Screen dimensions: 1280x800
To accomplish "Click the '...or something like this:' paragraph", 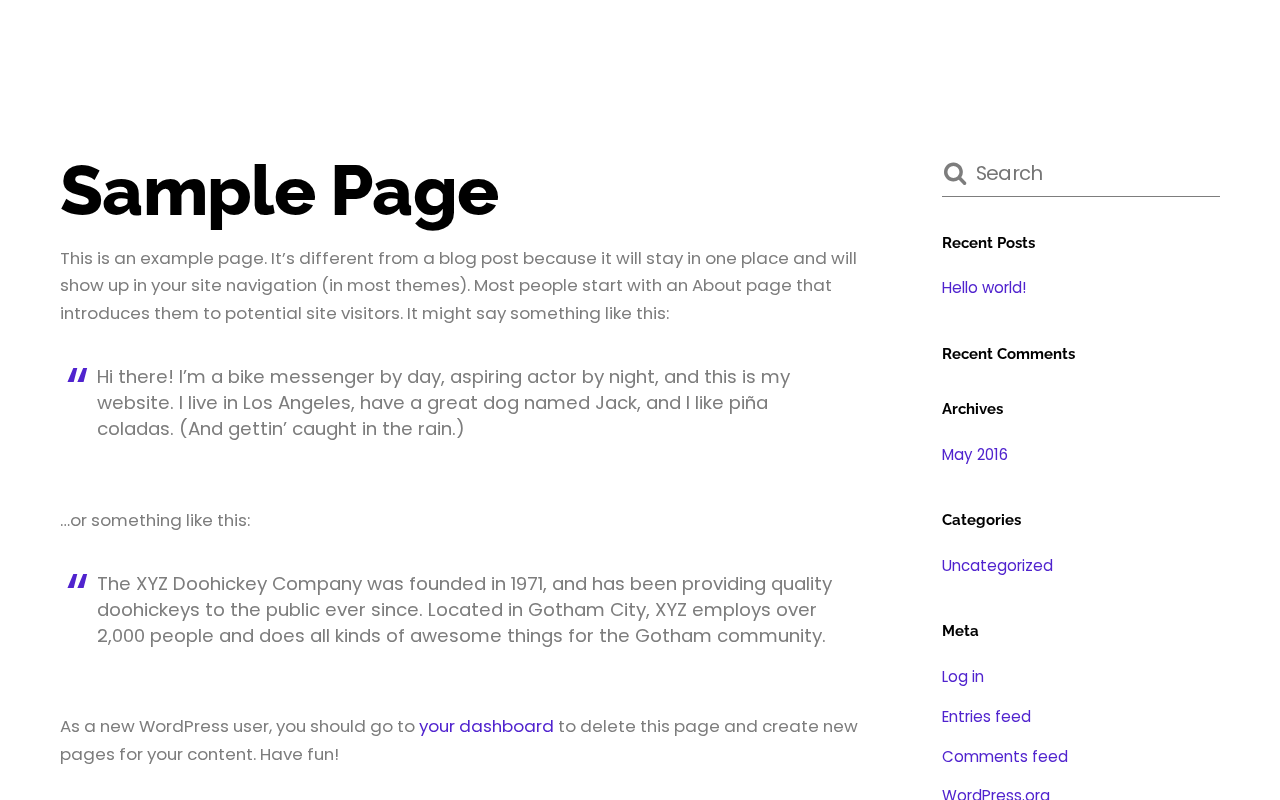I will (155, 521).
